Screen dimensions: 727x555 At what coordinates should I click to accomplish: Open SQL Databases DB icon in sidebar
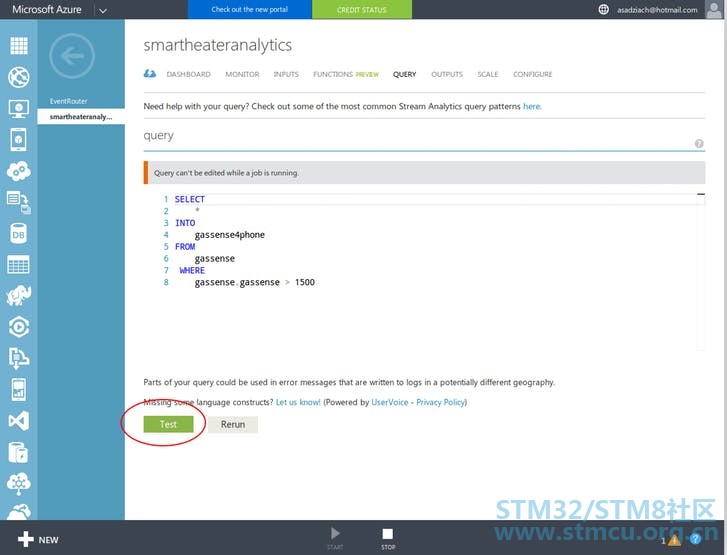(x=18, y=233)
